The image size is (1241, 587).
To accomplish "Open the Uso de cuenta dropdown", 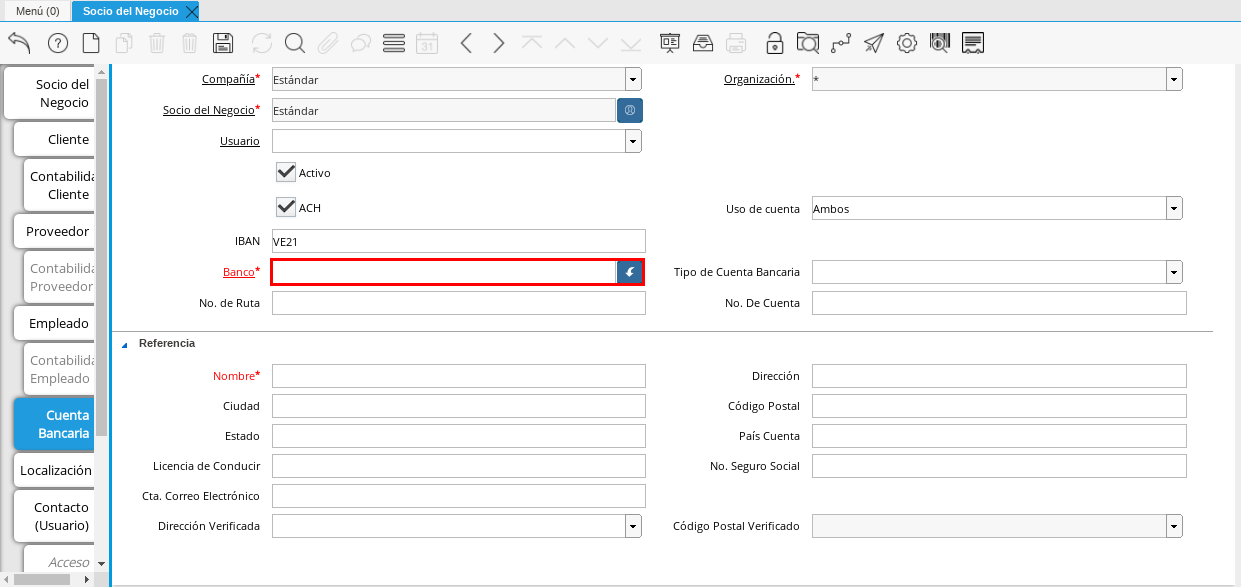I will (x=1173, y=208).
